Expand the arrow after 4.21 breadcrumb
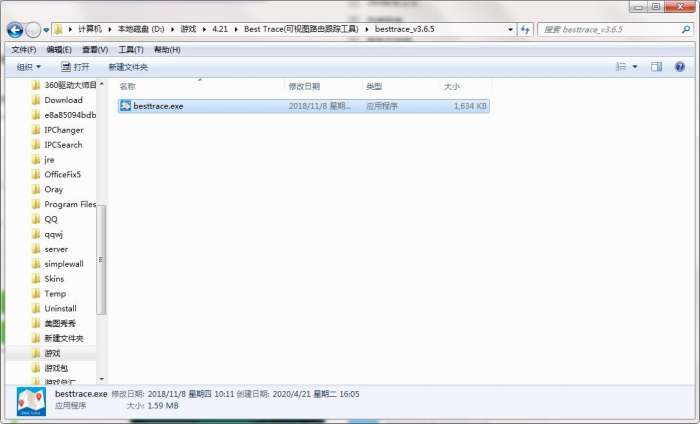 (236, 29)
